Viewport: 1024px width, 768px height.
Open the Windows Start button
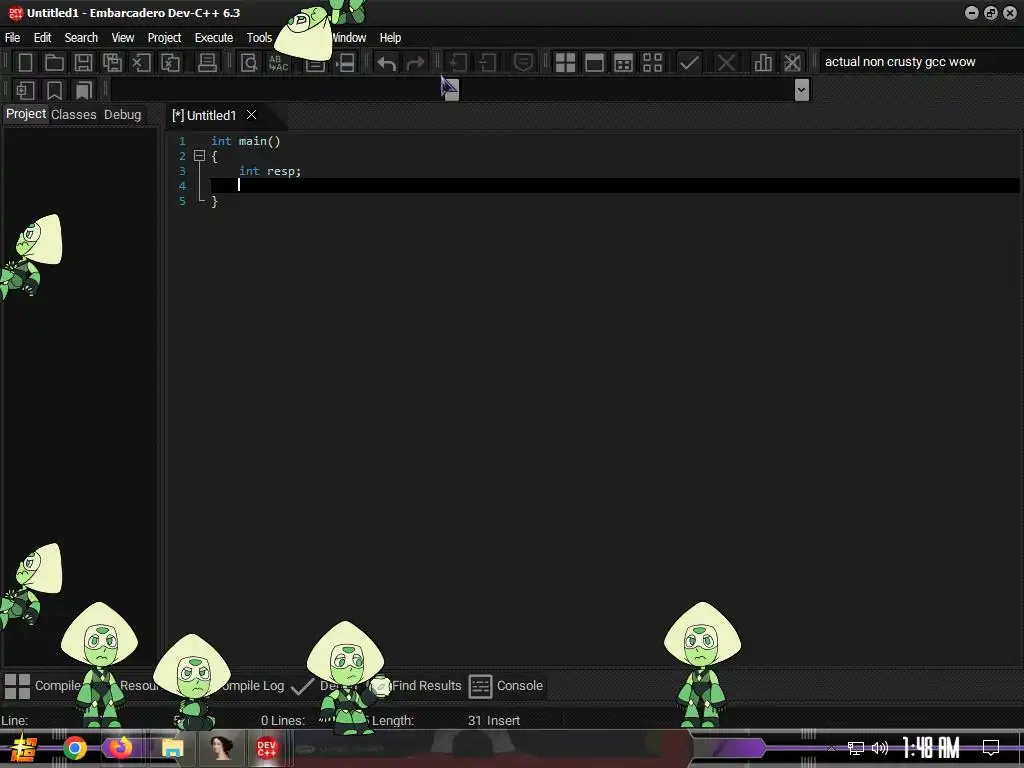click(x=23, y=748)
